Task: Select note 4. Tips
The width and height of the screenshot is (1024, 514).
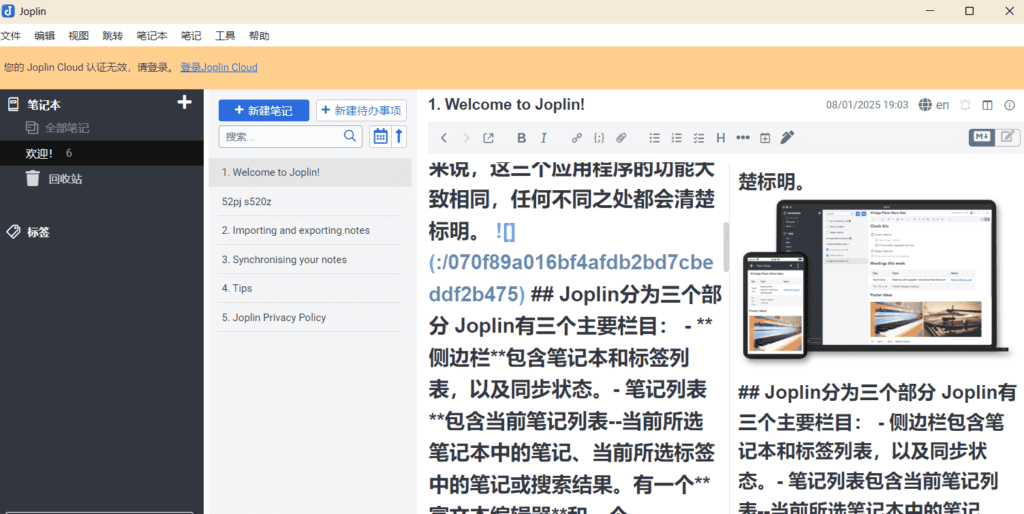Action: coord(310,288)
